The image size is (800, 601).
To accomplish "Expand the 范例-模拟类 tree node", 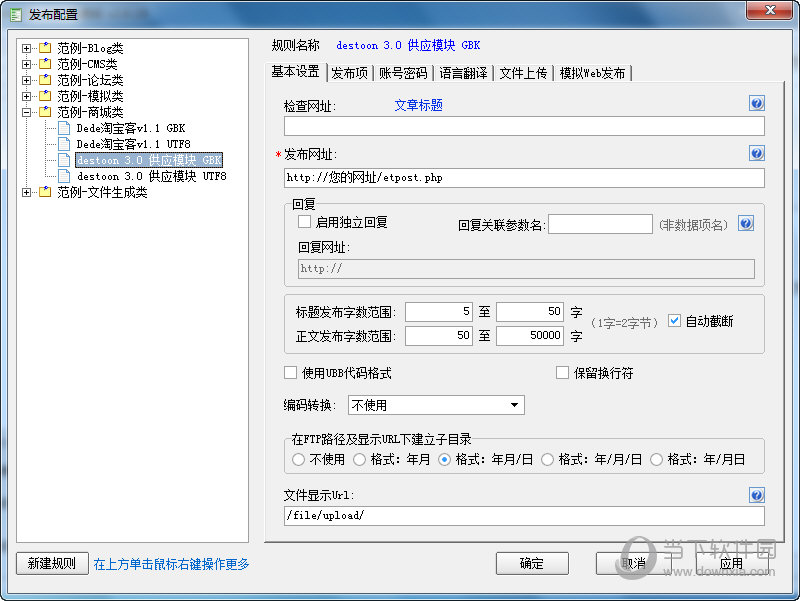I will pyautogui.click(x=27, y=96).
